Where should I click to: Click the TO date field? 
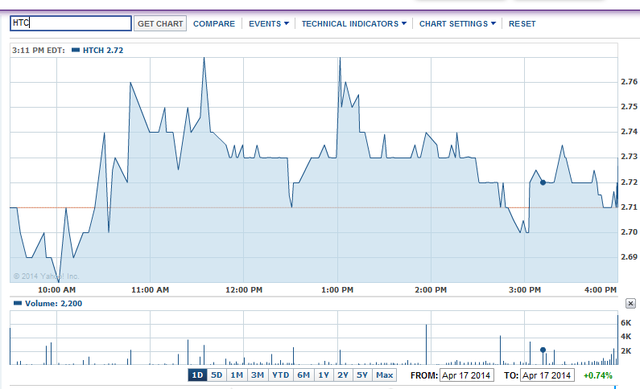point(547,375)
